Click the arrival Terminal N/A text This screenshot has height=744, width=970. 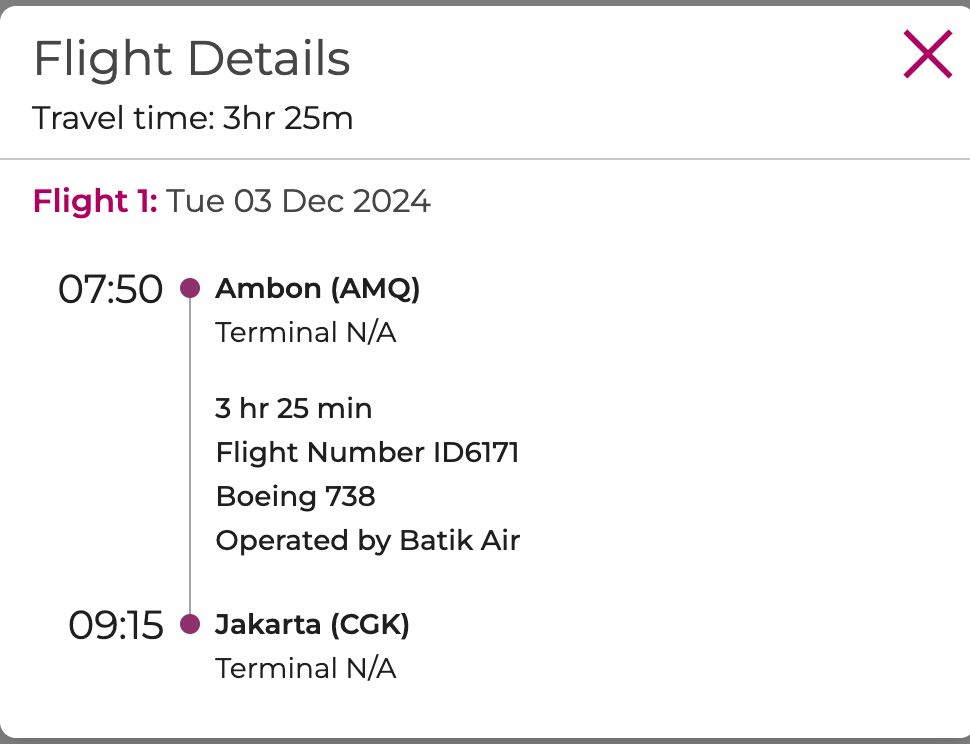306,668
